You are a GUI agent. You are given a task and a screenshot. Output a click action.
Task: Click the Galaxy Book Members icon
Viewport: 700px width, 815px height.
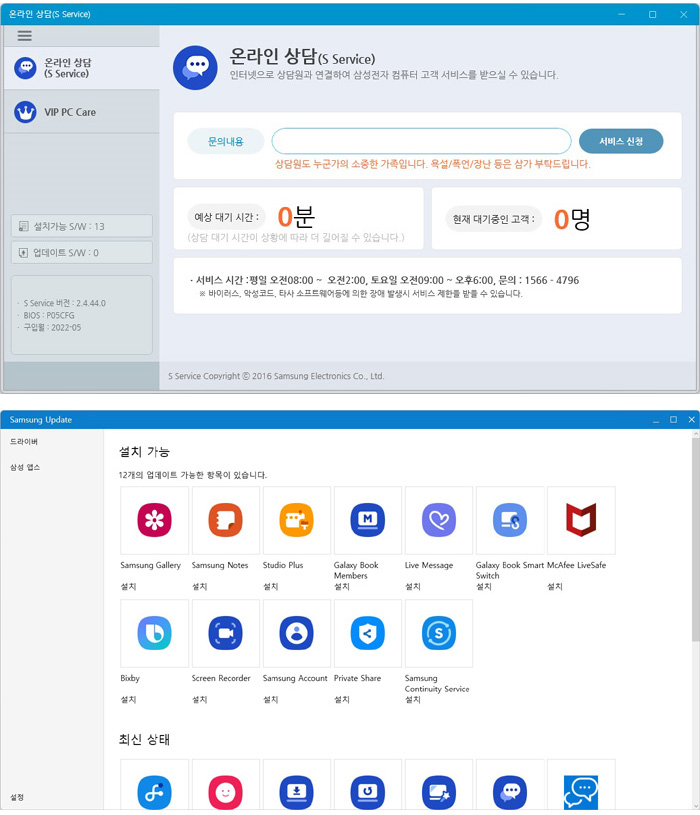coord(367,520)
